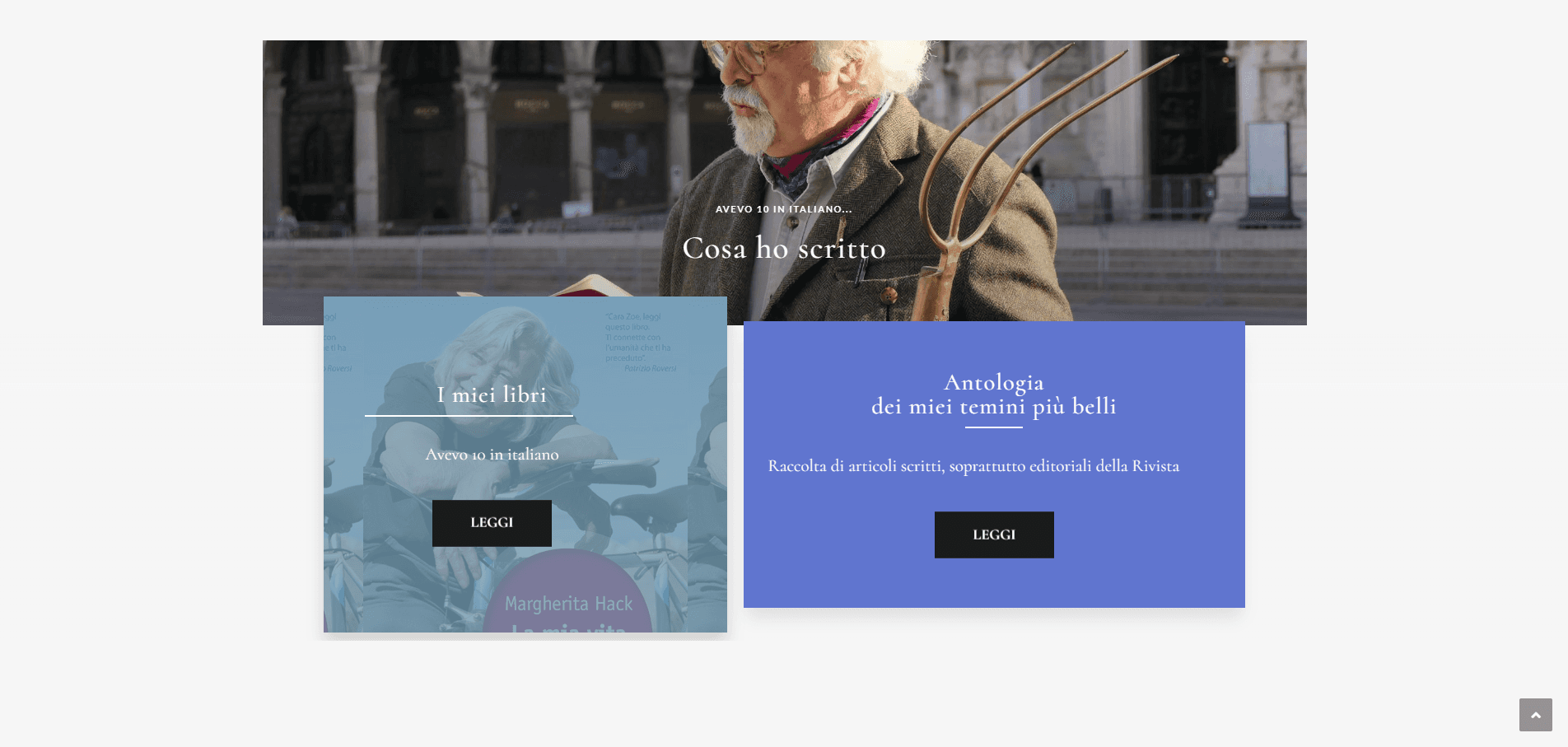This screenshot has width=1568, height=747.
Task: Click 'Margherita Hack' text on book cover
Action: pyautogui.click(x=568, y=604)
